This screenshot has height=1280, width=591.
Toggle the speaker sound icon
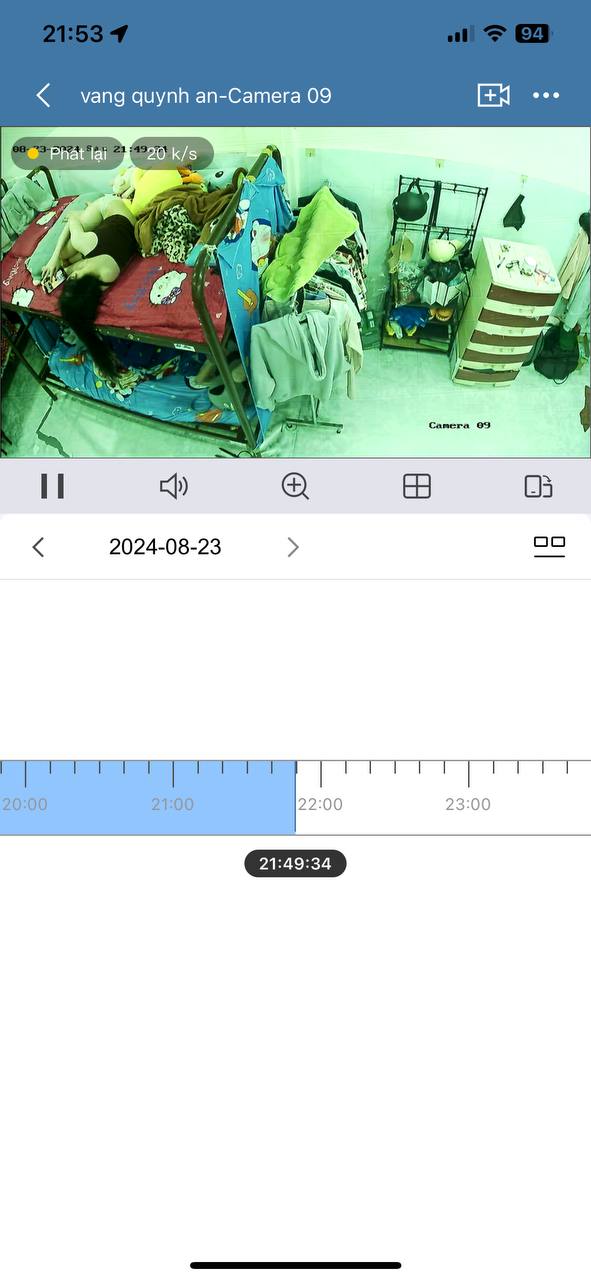[x=174, y=486]
